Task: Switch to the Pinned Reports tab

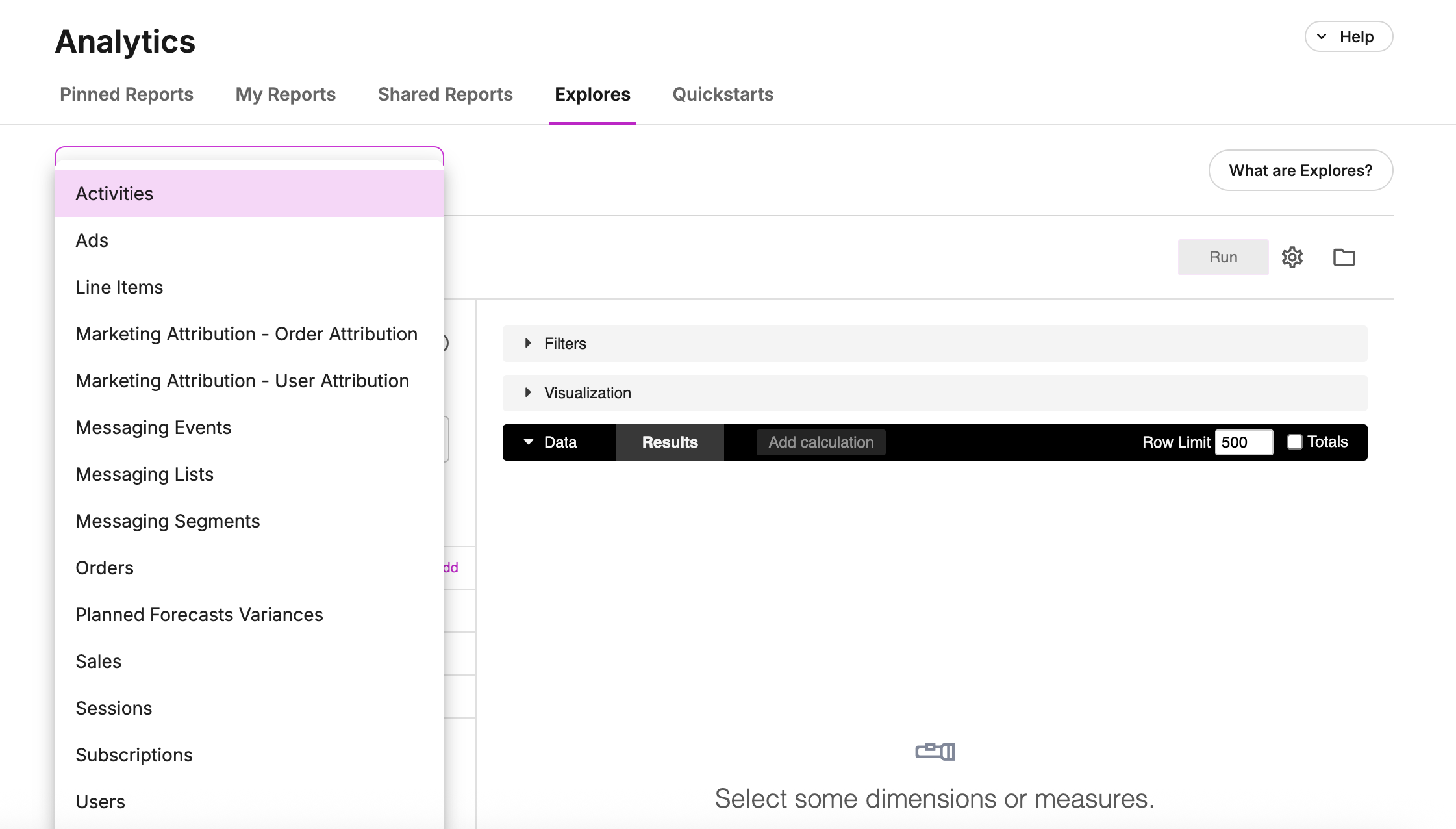Action: 127,94
